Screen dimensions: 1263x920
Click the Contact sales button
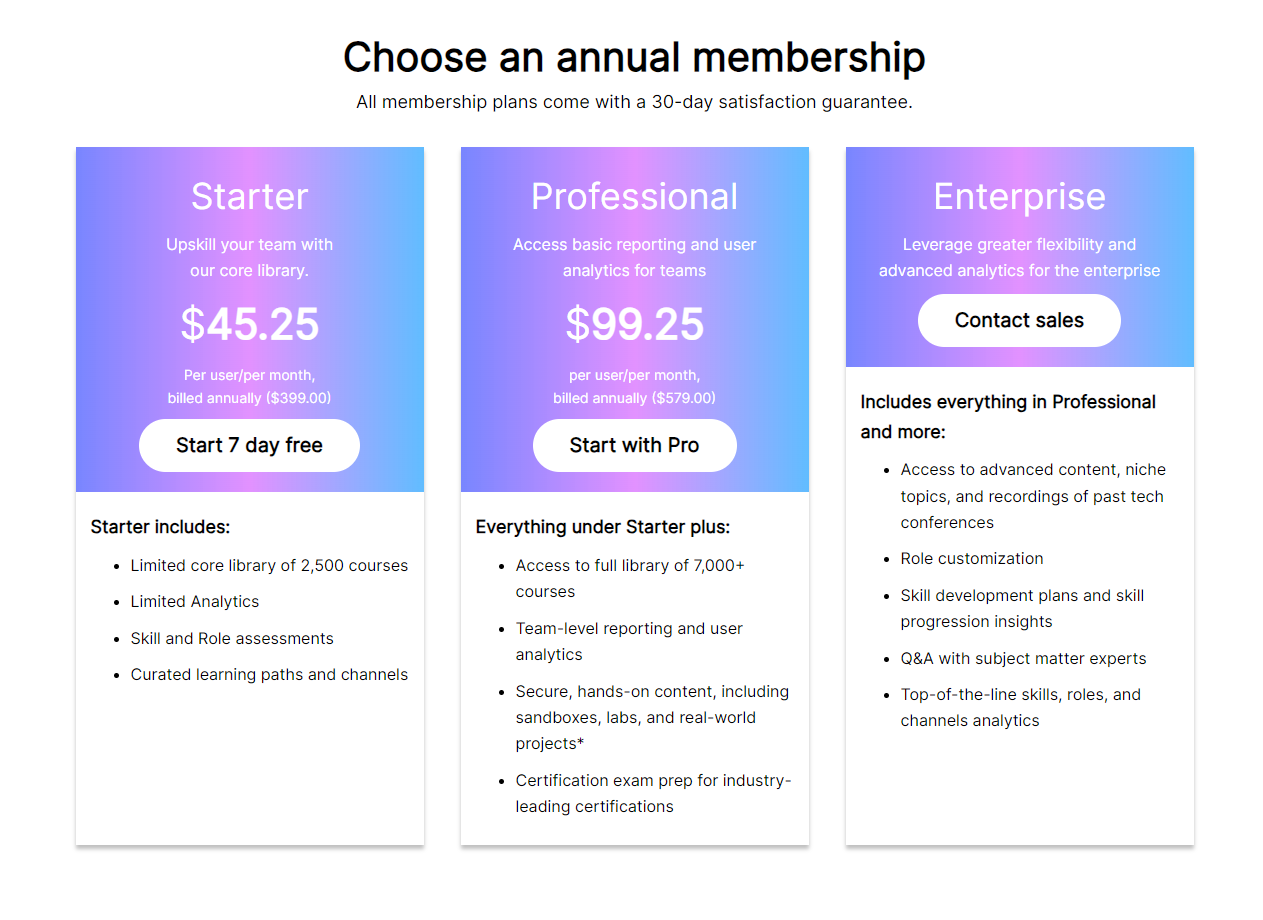[1019, 320]
